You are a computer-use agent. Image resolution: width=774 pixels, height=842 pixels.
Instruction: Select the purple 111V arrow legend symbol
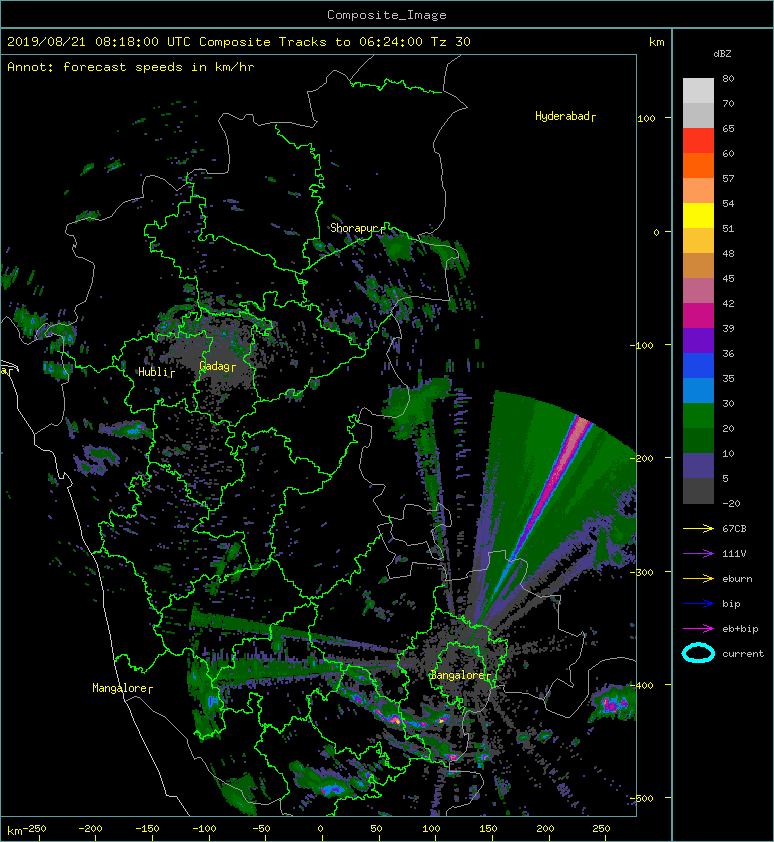698,554
